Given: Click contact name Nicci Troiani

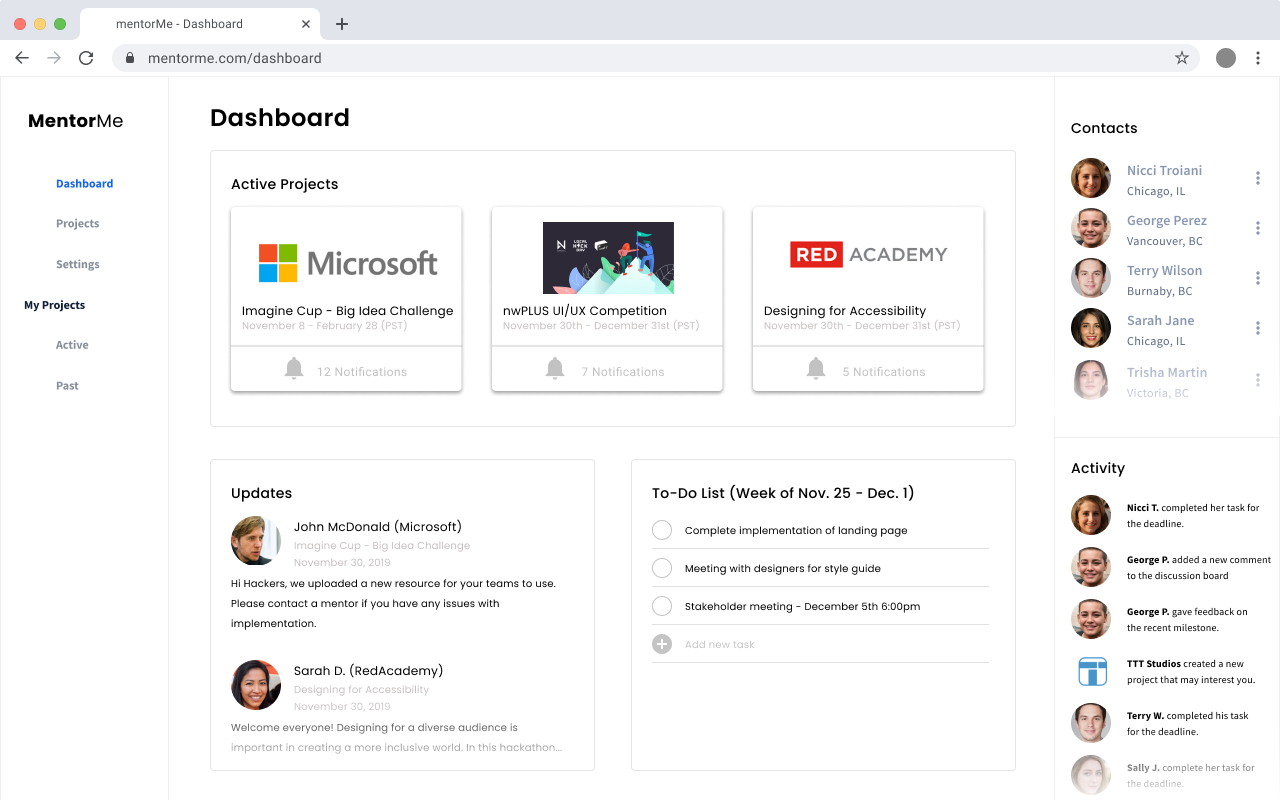Looking at the screenshot, I should point(1164,170).
